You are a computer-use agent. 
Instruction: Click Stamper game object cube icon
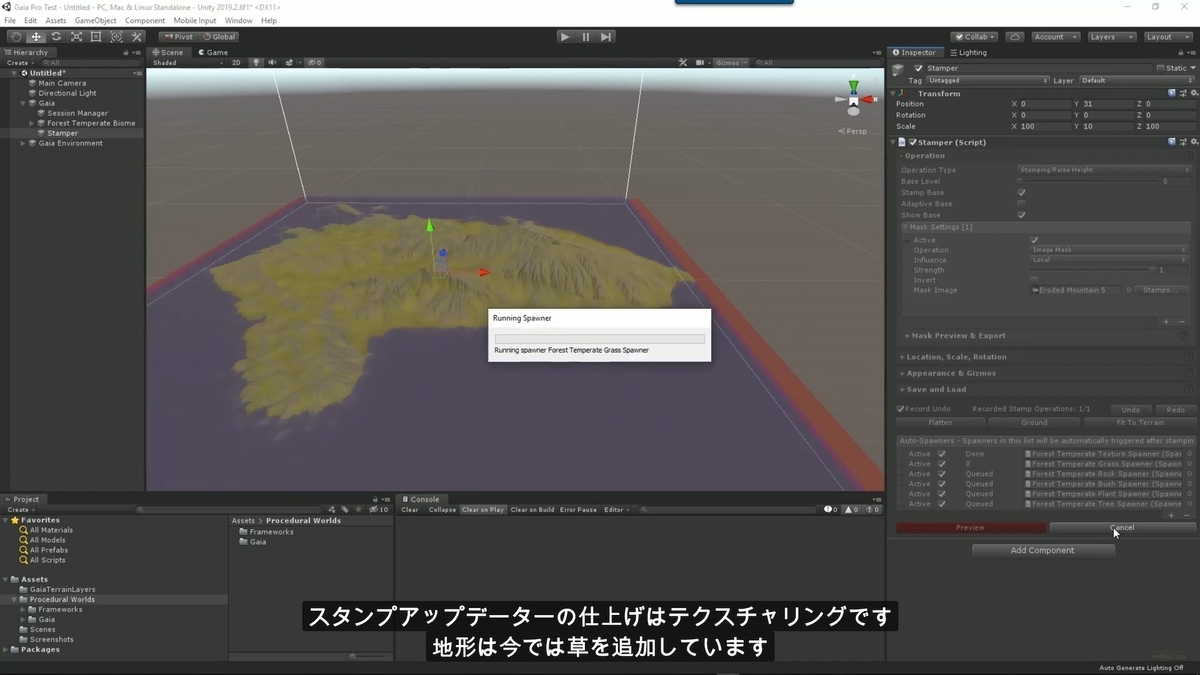tap(899, 69)
